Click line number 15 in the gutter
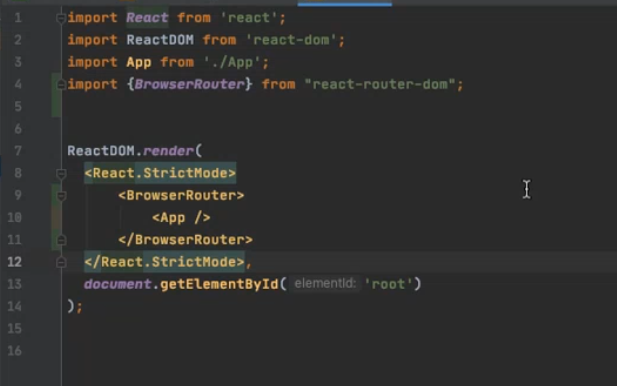617x386 pixels. click(15, 329)
